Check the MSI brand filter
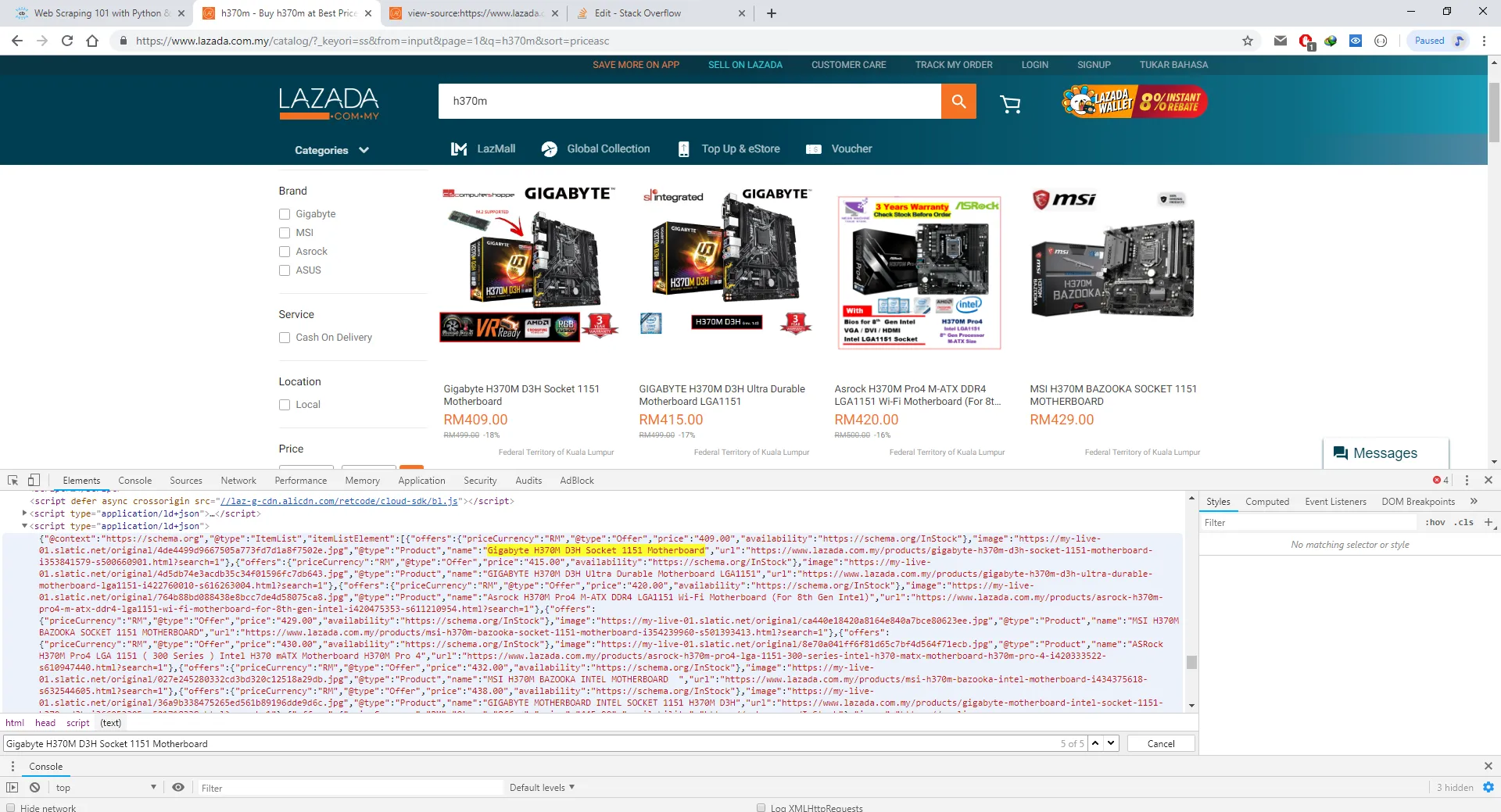This screenshot has width=1501, height=812. (285, 233)
